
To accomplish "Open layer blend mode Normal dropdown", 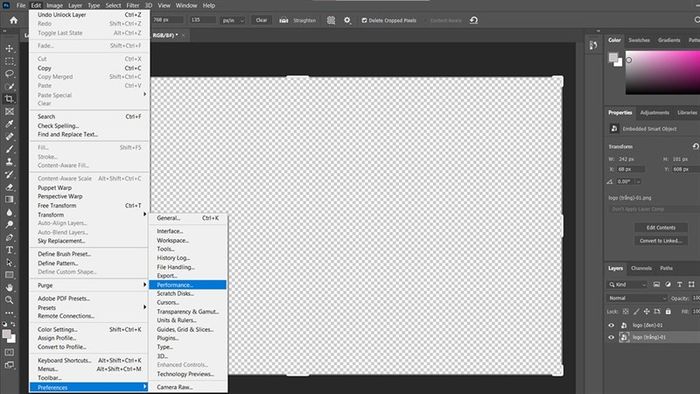I will tap(637, 298).
